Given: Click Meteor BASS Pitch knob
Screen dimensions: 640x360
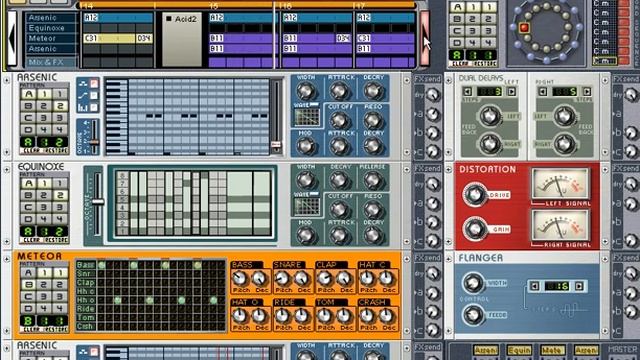Looking at the screenshot, I should point(240,278).
